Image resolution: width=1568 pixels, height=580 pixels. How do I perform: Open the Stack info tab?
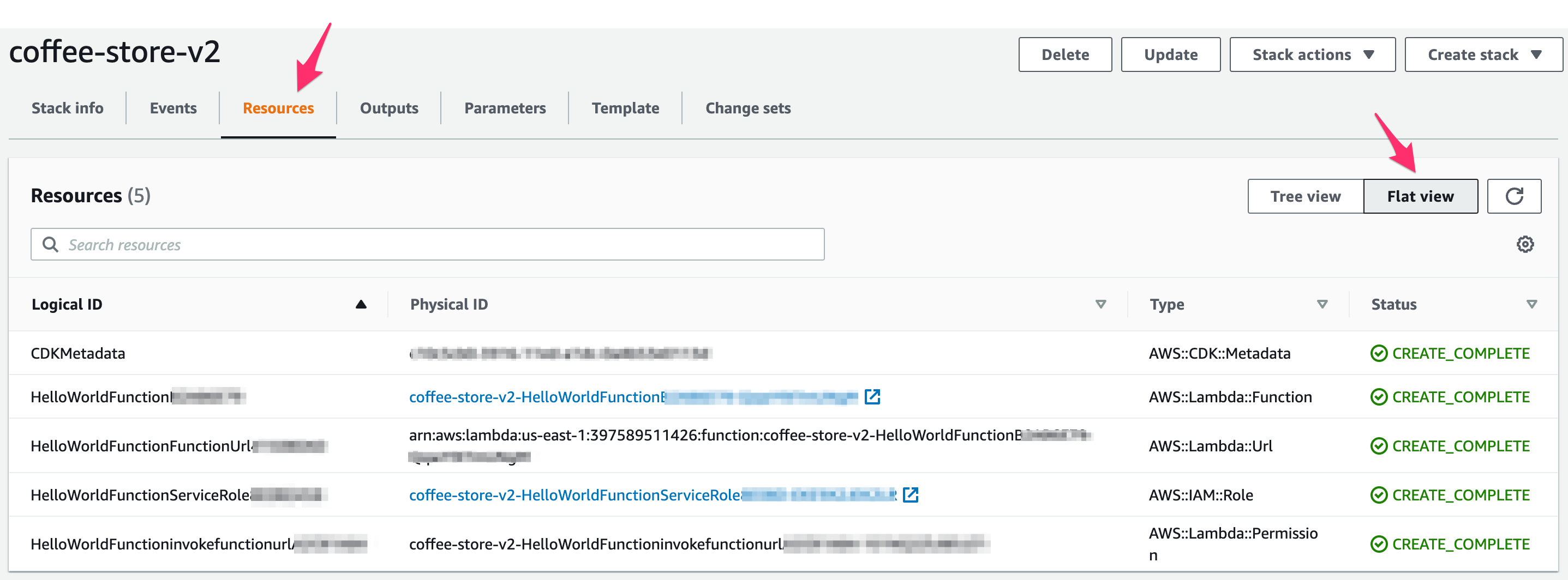[68, 108]
